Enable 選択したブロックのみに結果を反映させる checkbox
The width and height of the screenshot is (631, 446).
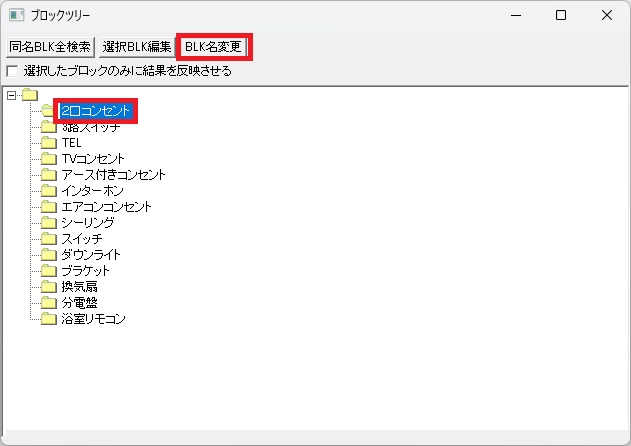coord(12,71)
